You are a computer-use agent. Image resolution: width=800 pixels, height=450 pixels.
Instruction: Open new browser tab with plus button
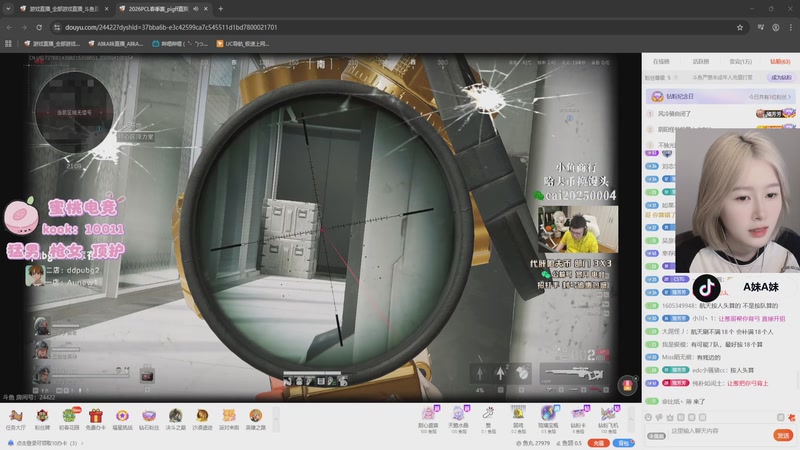[x=220, y=9]
